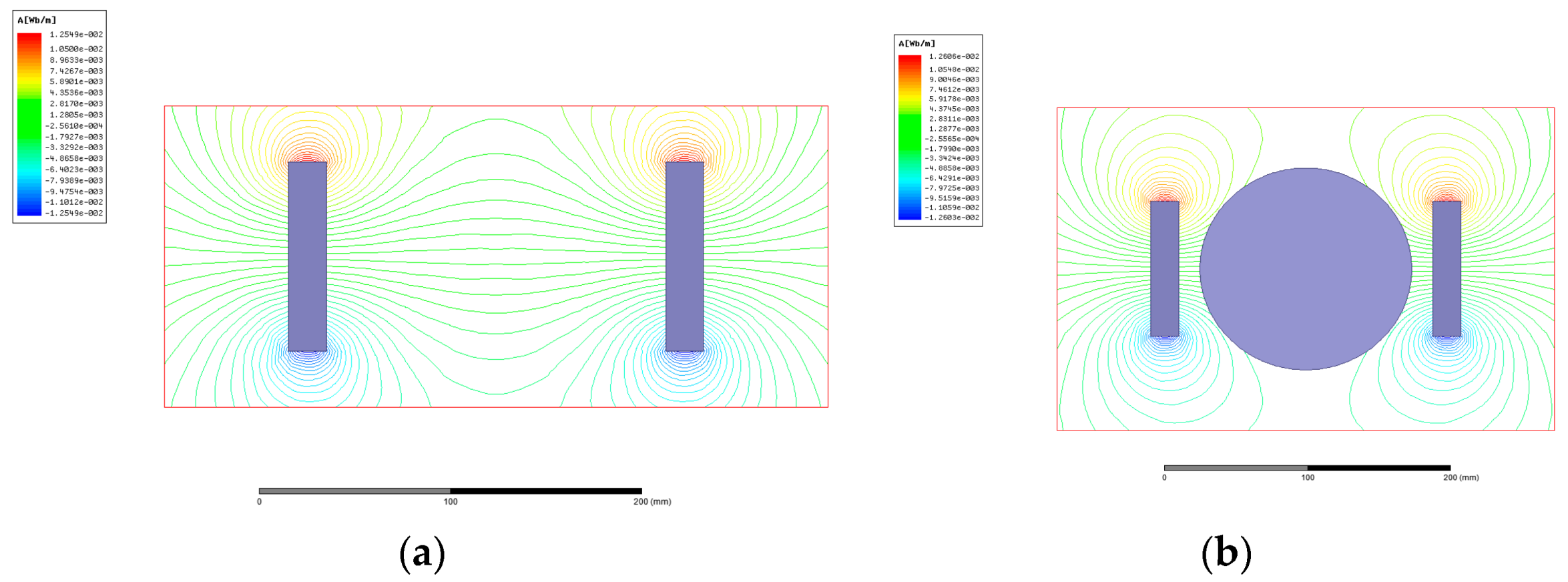Click the color scale bar in plot (a) legend
This screenshot has width=1568, height=582.
pyautogui.click(x=29, y=124)
